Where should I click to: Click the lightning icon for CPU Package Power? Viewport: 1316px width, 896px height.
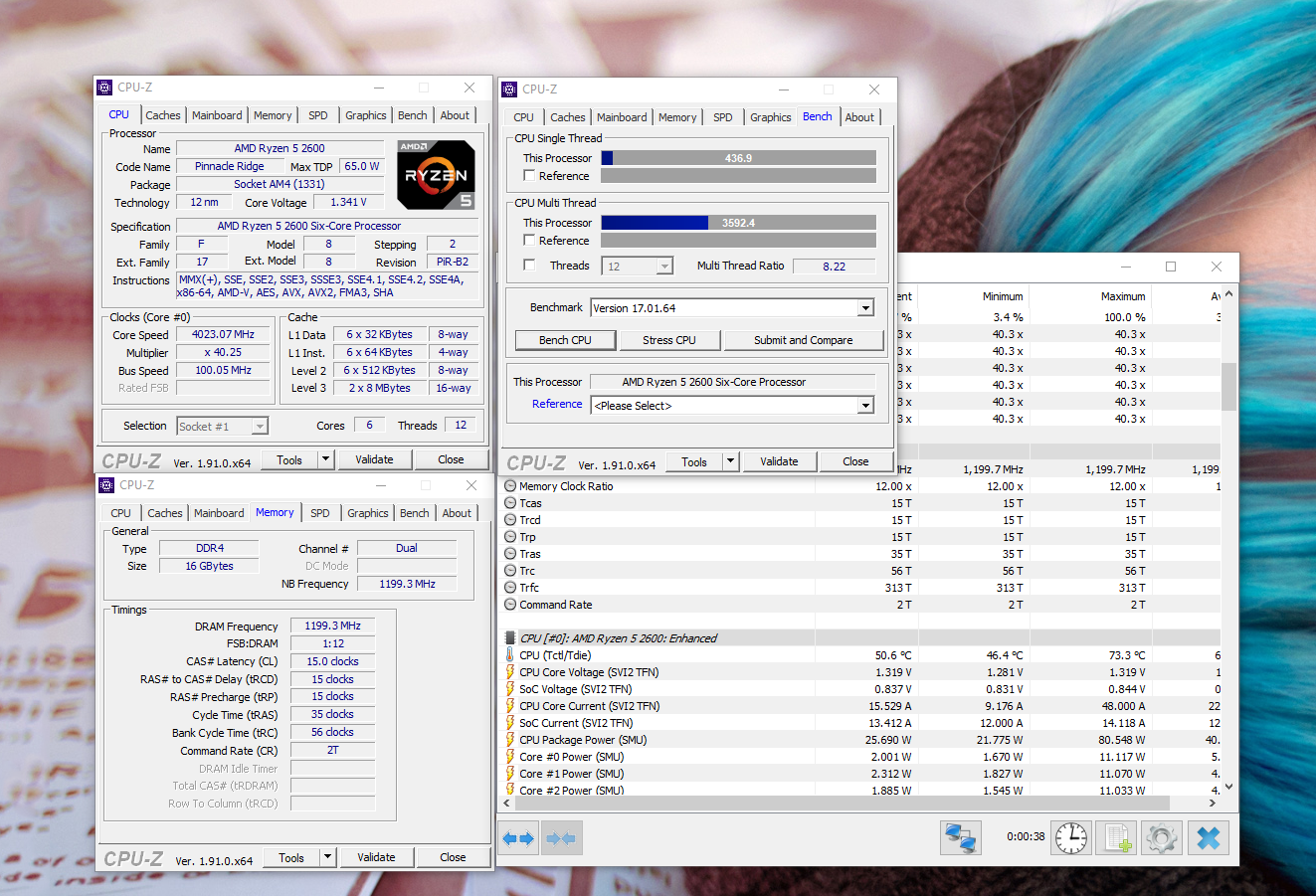[x=510, y=740]
